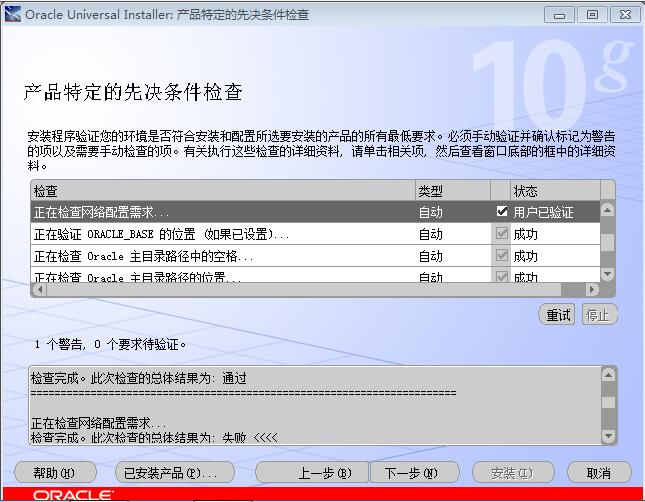The width and height of the screenshot is (645, 502).
Task: Select row 正在检查网络配置需求
Action: click(x=316, y=212)
